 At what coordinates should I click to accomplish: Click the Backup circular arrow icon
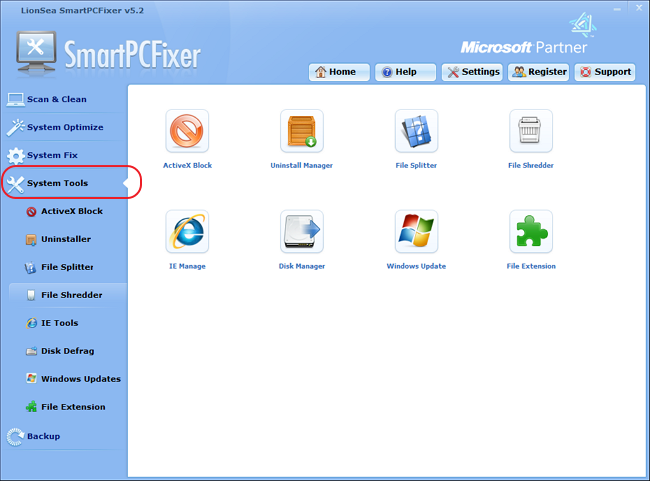click(15, 437)
